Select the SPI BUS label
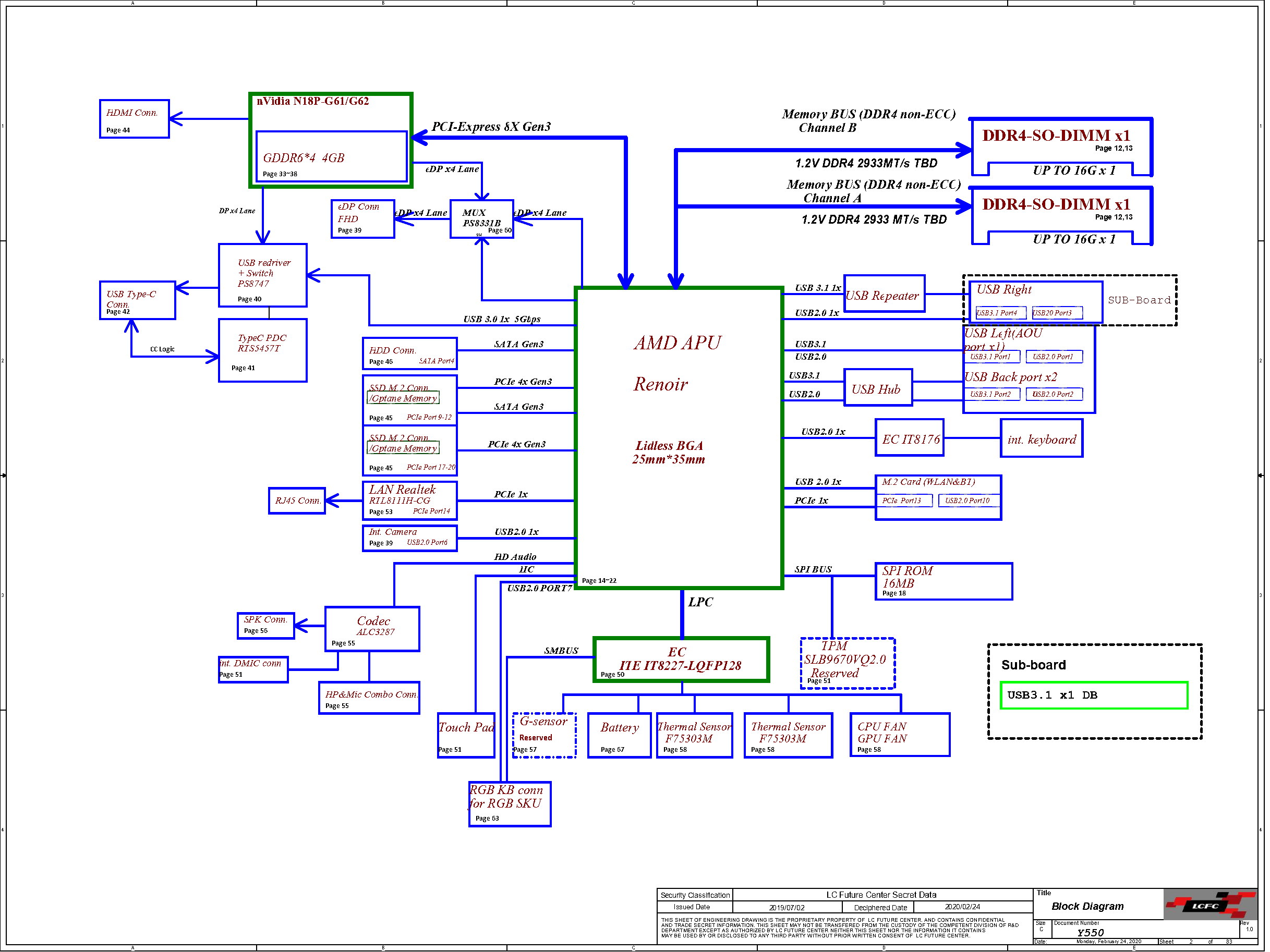The width and height of the screenshot is (1270, 952). [814, 570]
